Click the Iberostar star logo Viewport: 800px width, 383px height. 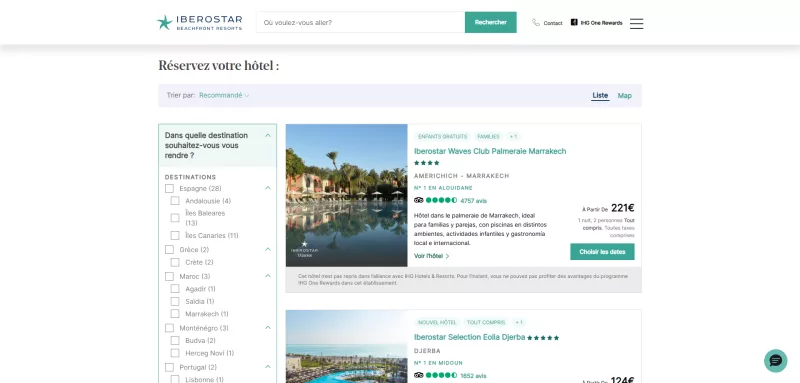pos(164,22)
